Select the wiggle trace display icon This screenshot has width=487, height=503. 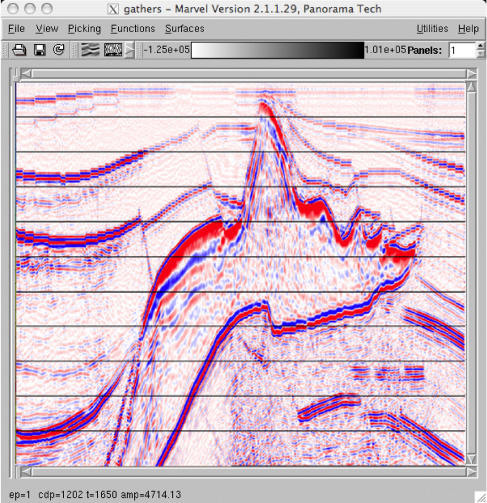(x=90, y=50)
